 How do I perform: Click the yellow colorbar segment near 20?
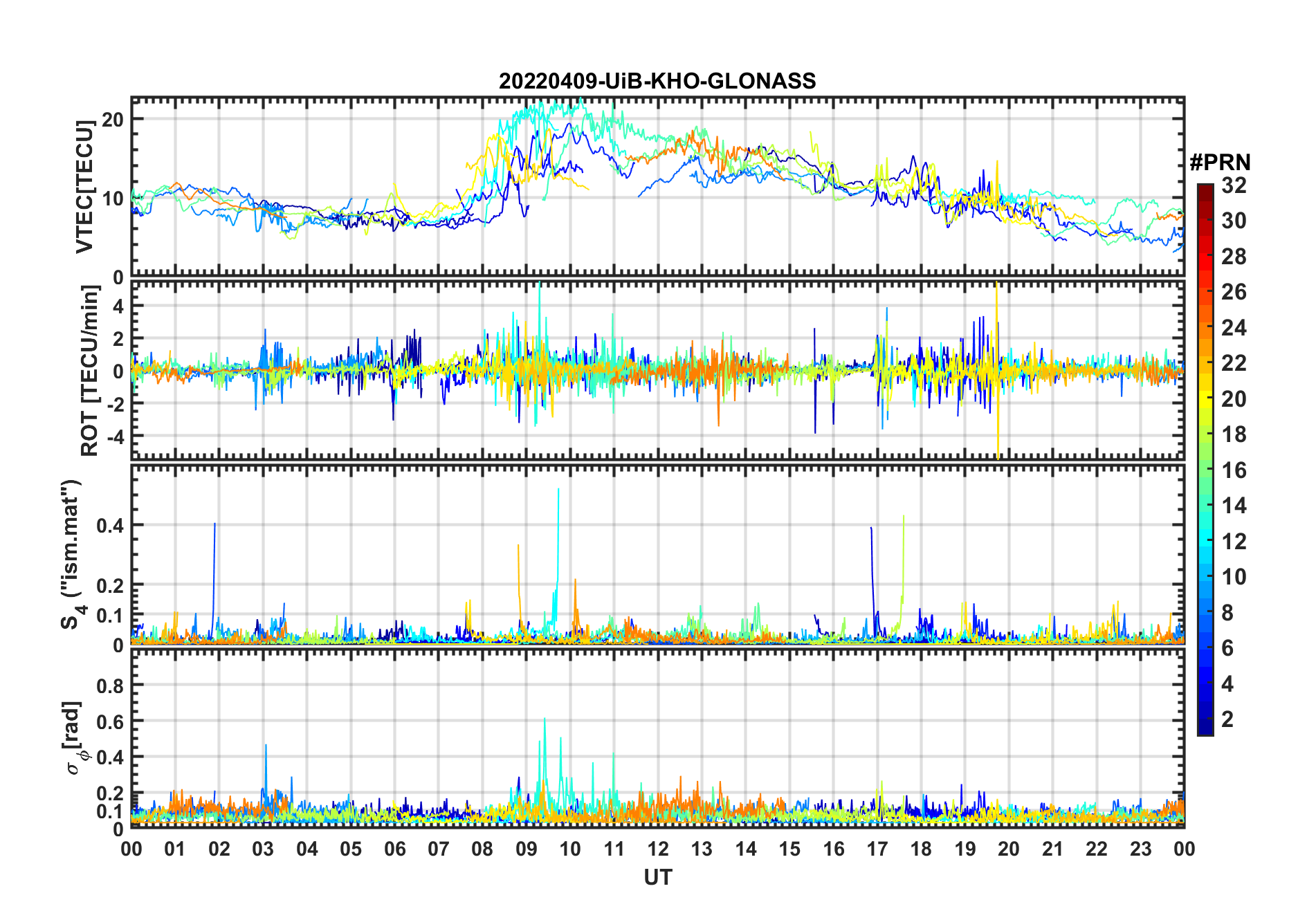click(1205, 398)
